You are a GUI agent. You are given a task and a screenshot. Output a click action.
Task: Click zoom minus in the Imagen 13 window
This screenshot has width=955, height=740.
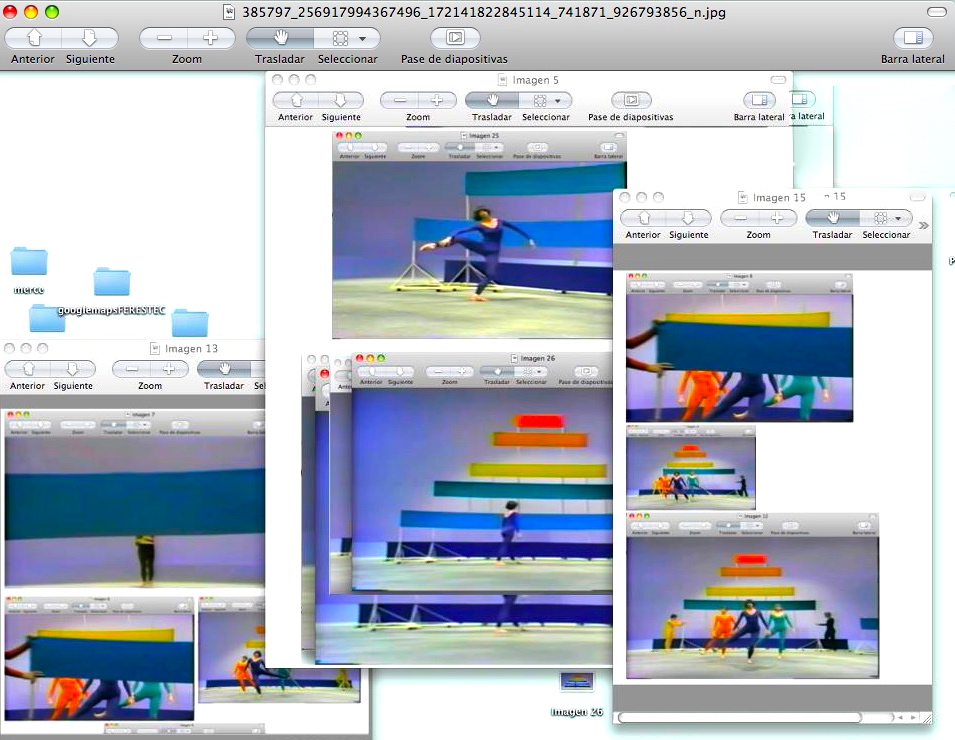[132, 368]
